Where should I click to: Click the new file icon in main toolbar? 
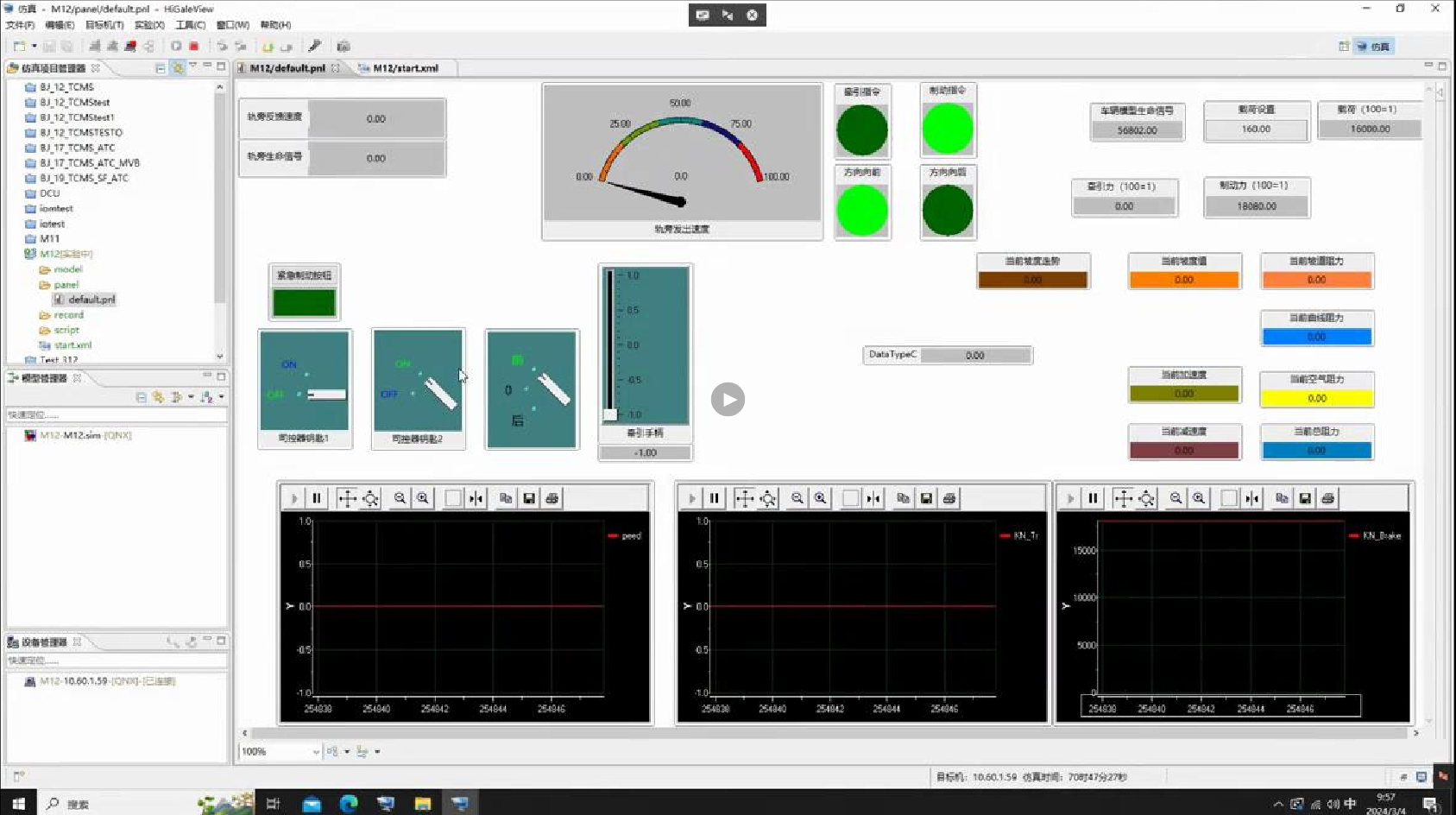19,47
